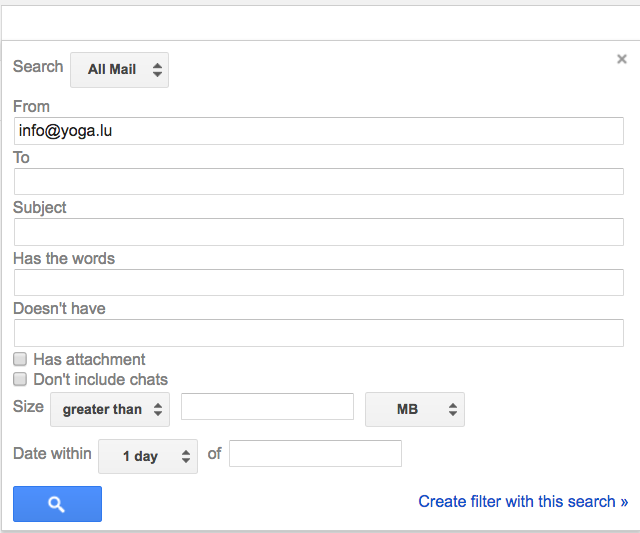Click the arrows on the All Mail selector
The image size is (640, 533).
158,70
